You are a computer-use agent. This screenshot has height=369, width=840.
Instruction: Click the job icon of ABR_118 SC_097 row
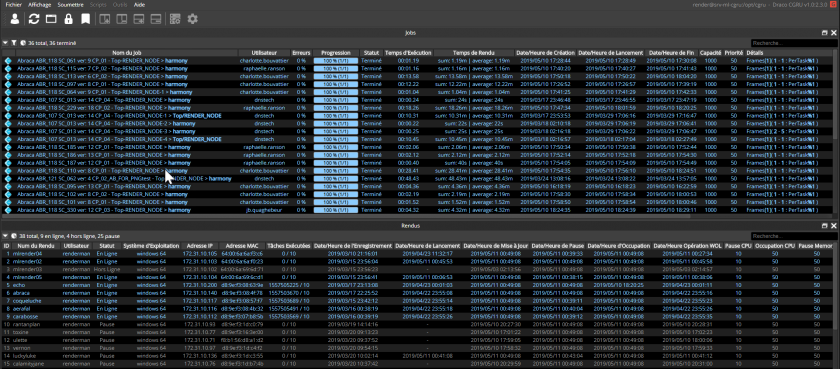(8, 84)
